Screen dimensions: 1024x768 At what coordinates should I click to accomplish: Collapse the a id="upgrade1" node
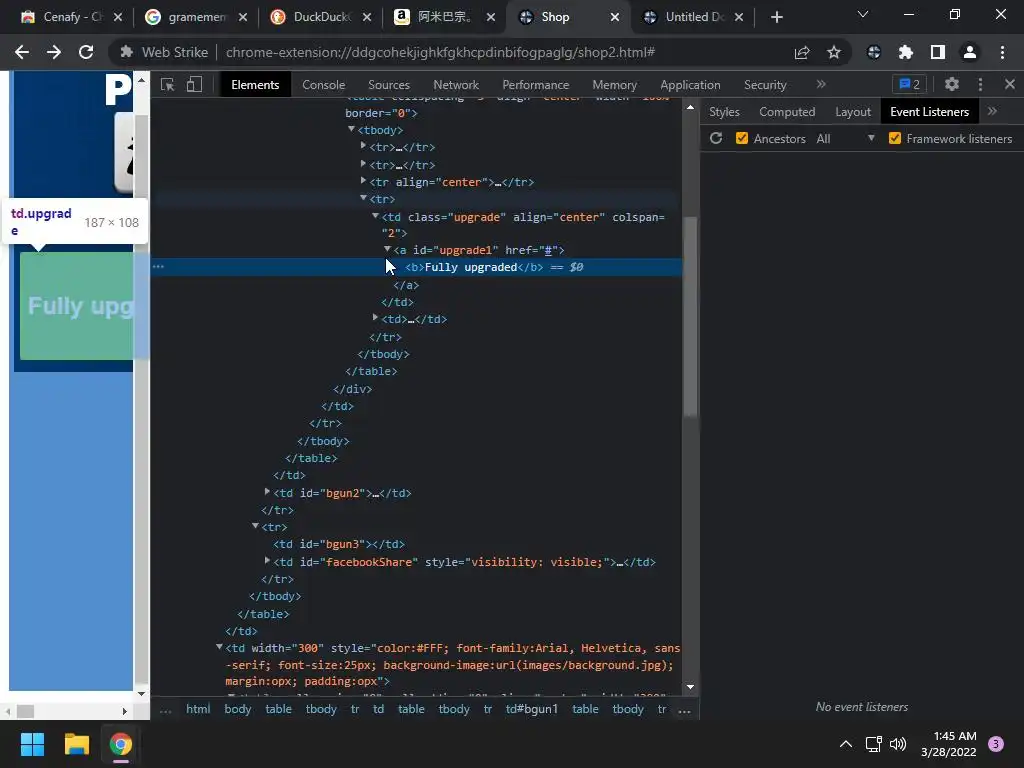(387, 249)
